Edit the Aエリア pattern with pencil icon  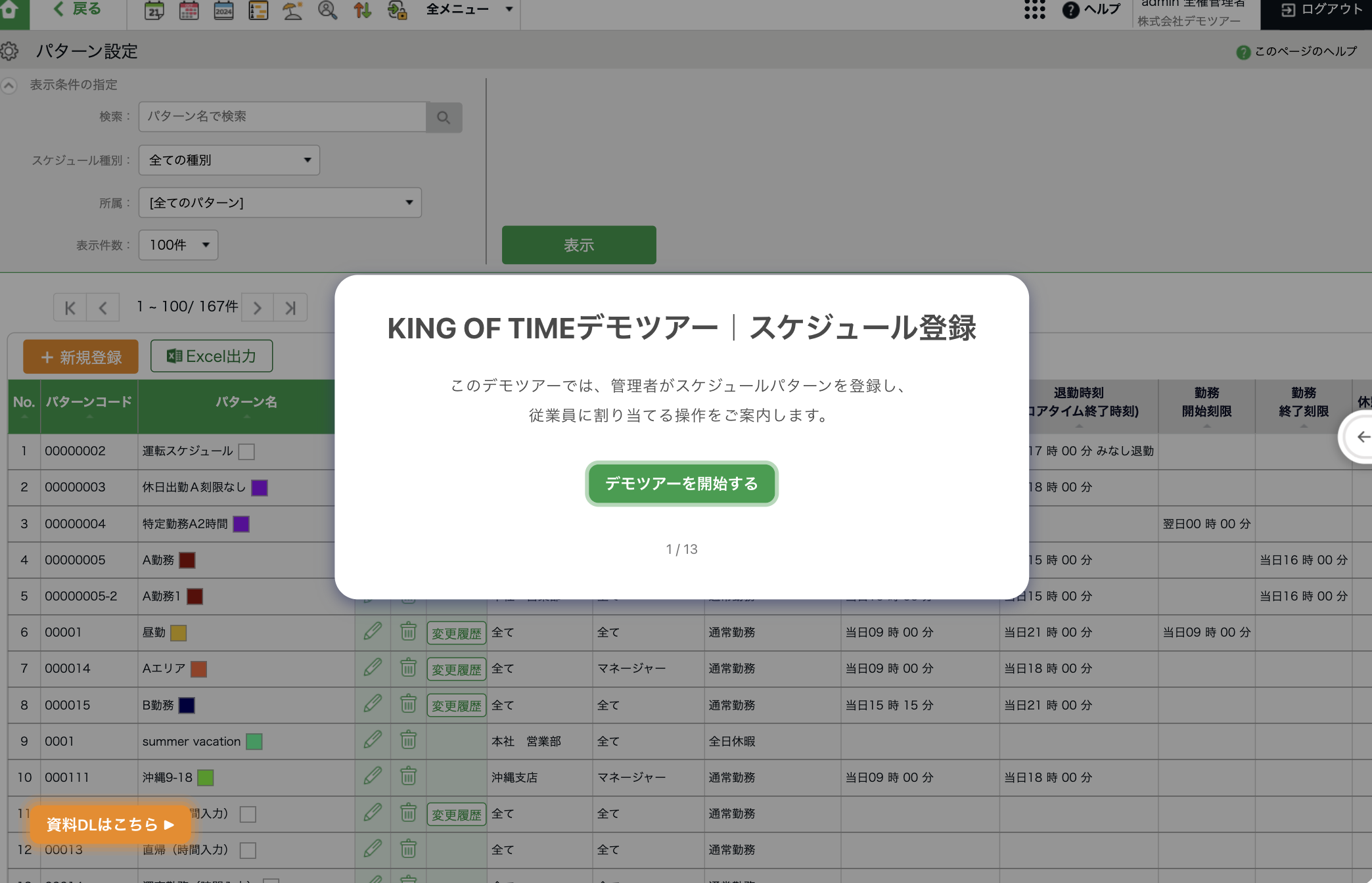(373, 668)
